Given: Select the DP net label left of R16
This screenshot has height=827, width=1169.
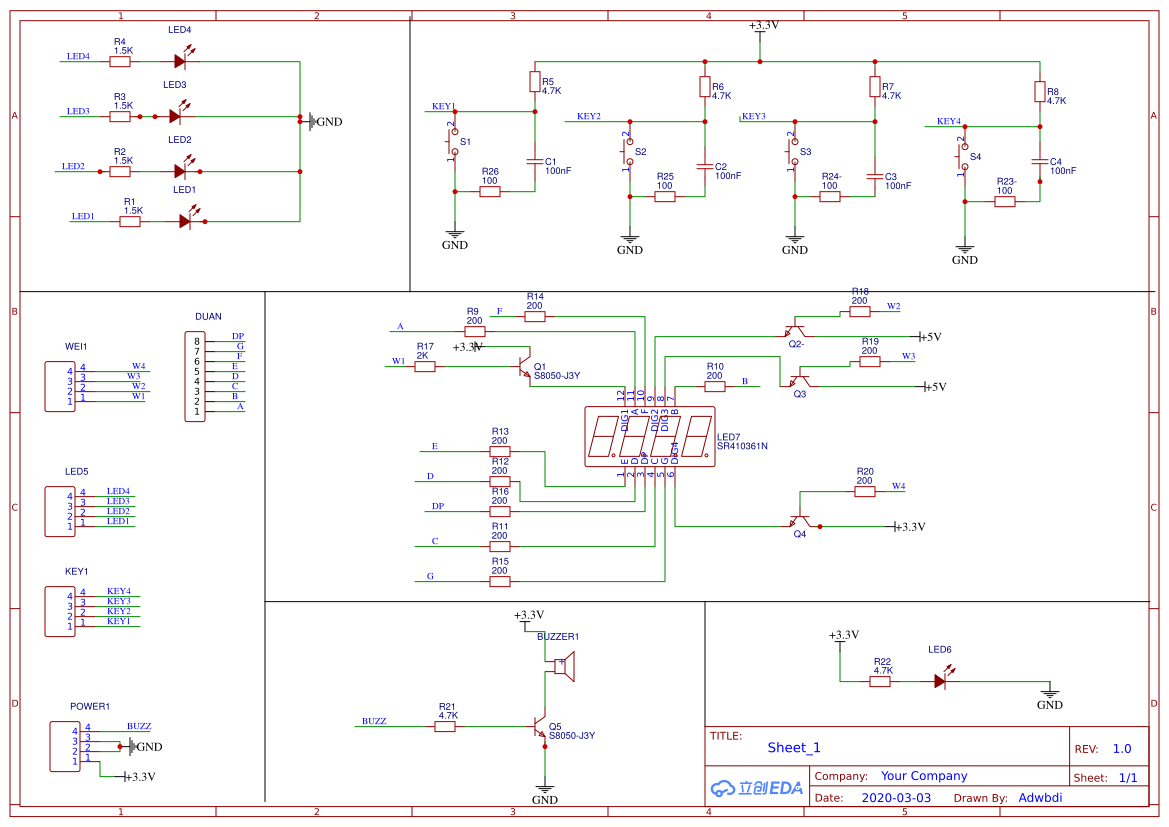Looking at the screenshot, I should click(x=438, y=506).
